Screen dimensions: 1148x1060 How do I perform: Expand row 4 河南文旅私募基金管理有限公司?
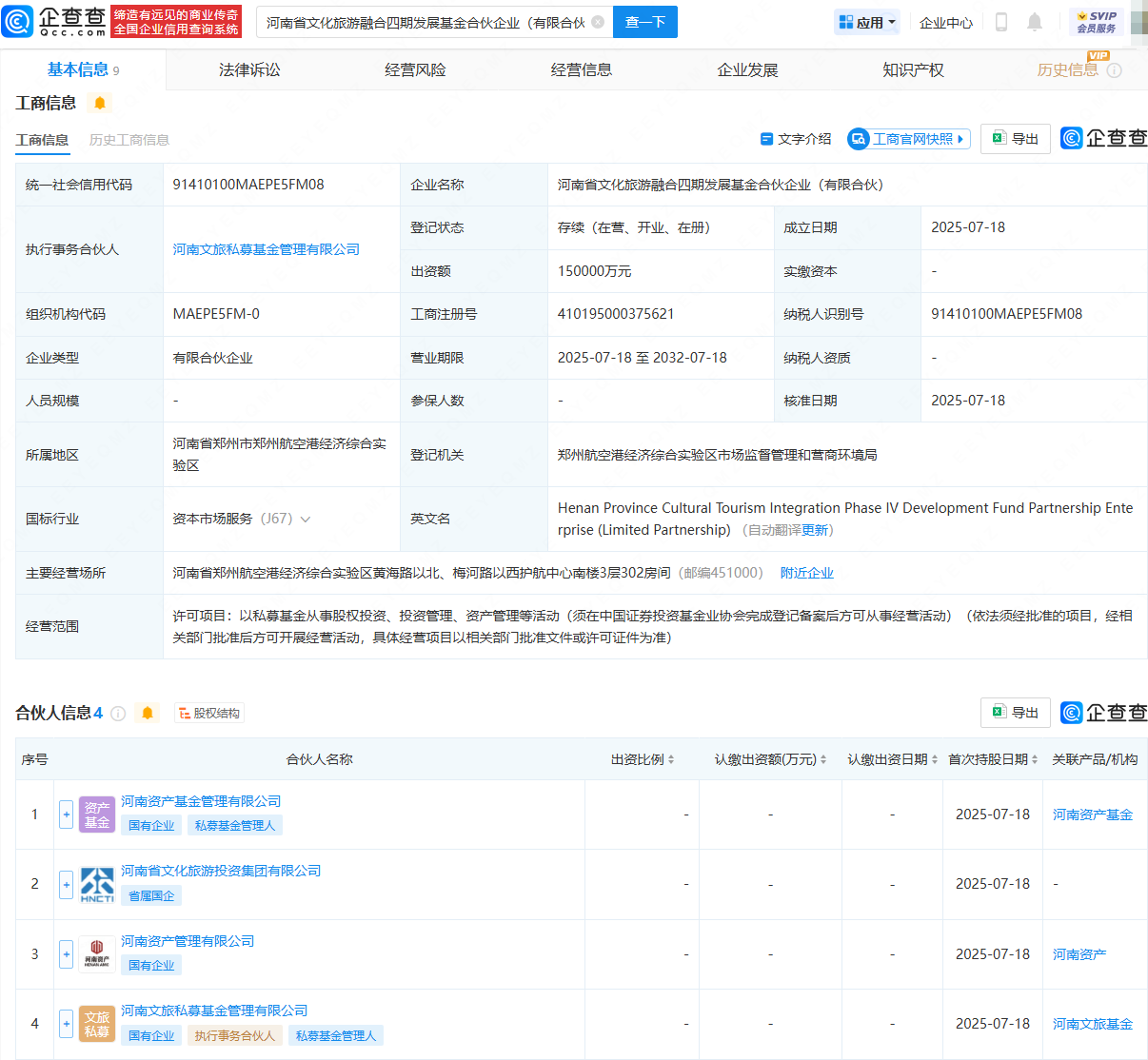67,1024
